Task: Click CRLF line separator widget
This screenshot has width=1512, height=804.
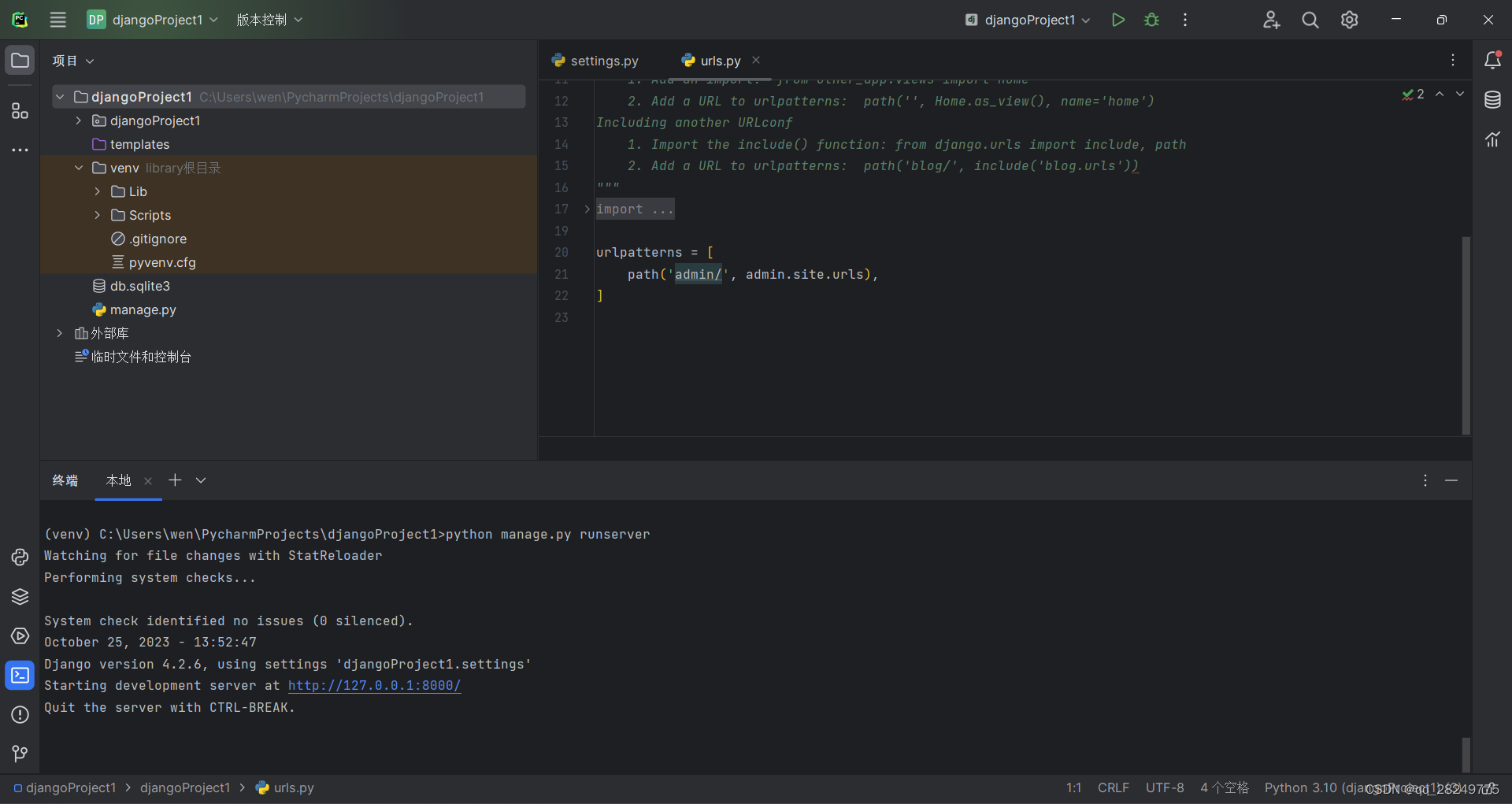Action: (x=1113, y=787)
